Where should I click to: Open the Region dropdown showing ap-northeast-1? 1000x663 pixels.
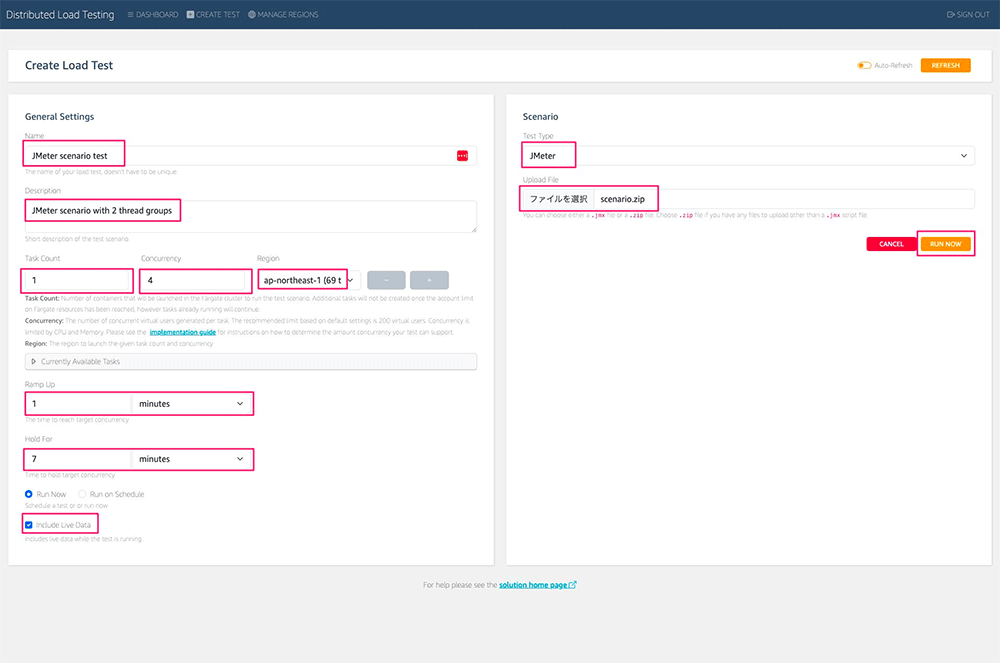308,280
